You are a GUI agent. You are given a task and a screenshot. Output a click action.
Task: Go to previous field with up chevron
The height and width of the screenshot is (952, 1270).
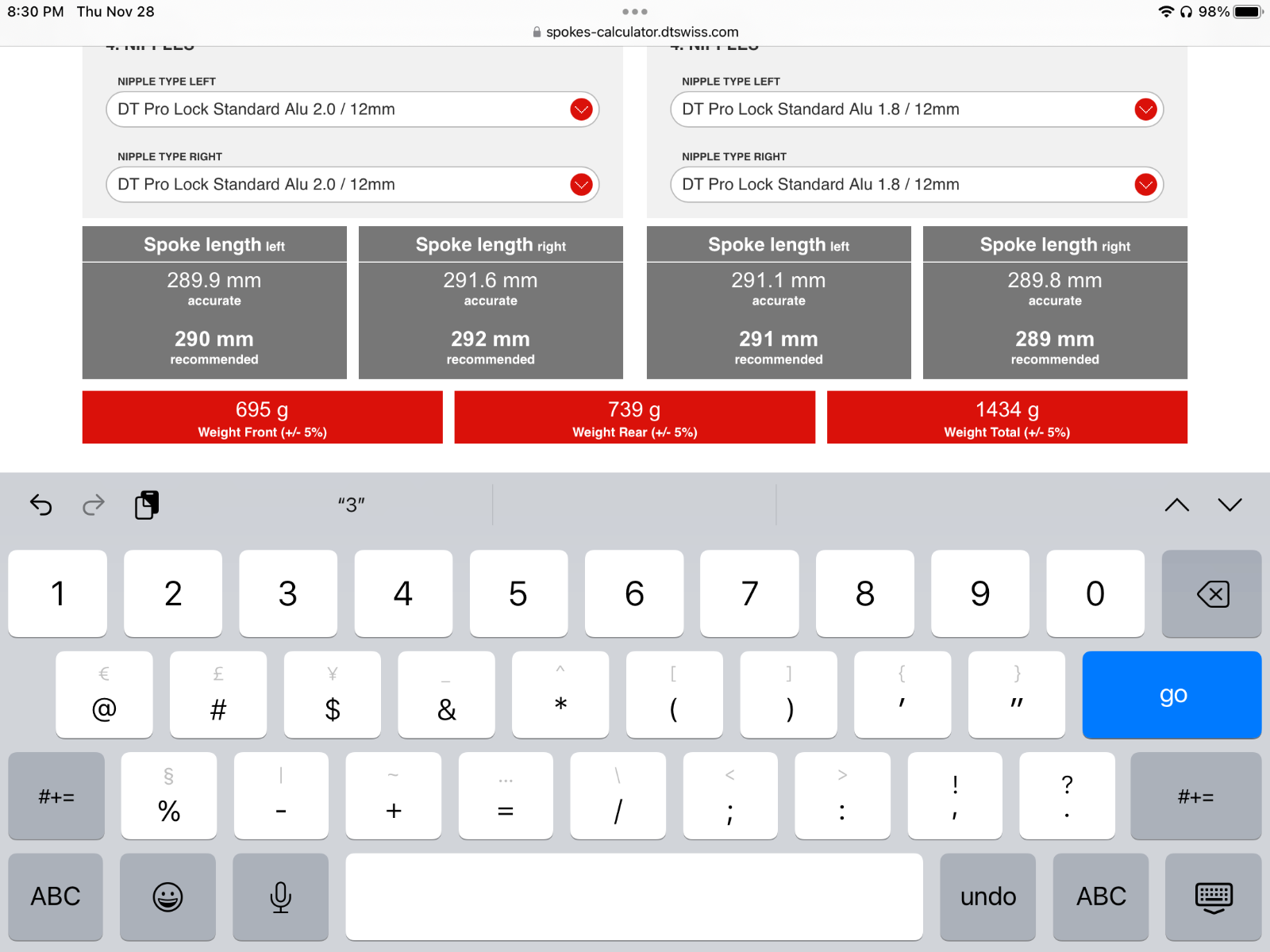tap(1176, 505)
